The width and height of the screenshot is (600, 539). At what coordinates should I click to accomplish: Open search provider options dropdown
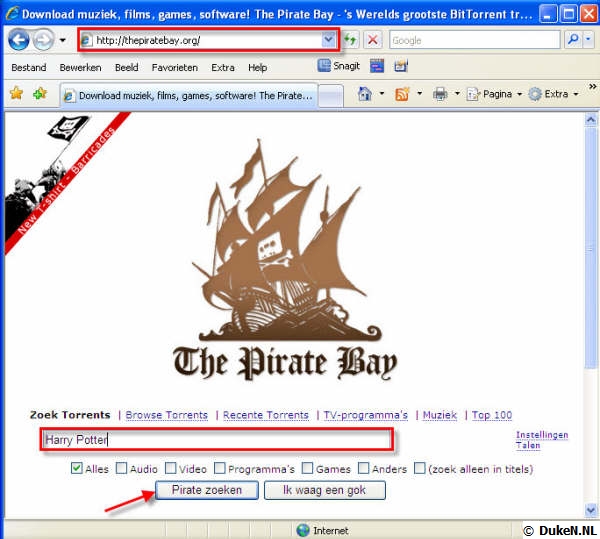(588, 39)
